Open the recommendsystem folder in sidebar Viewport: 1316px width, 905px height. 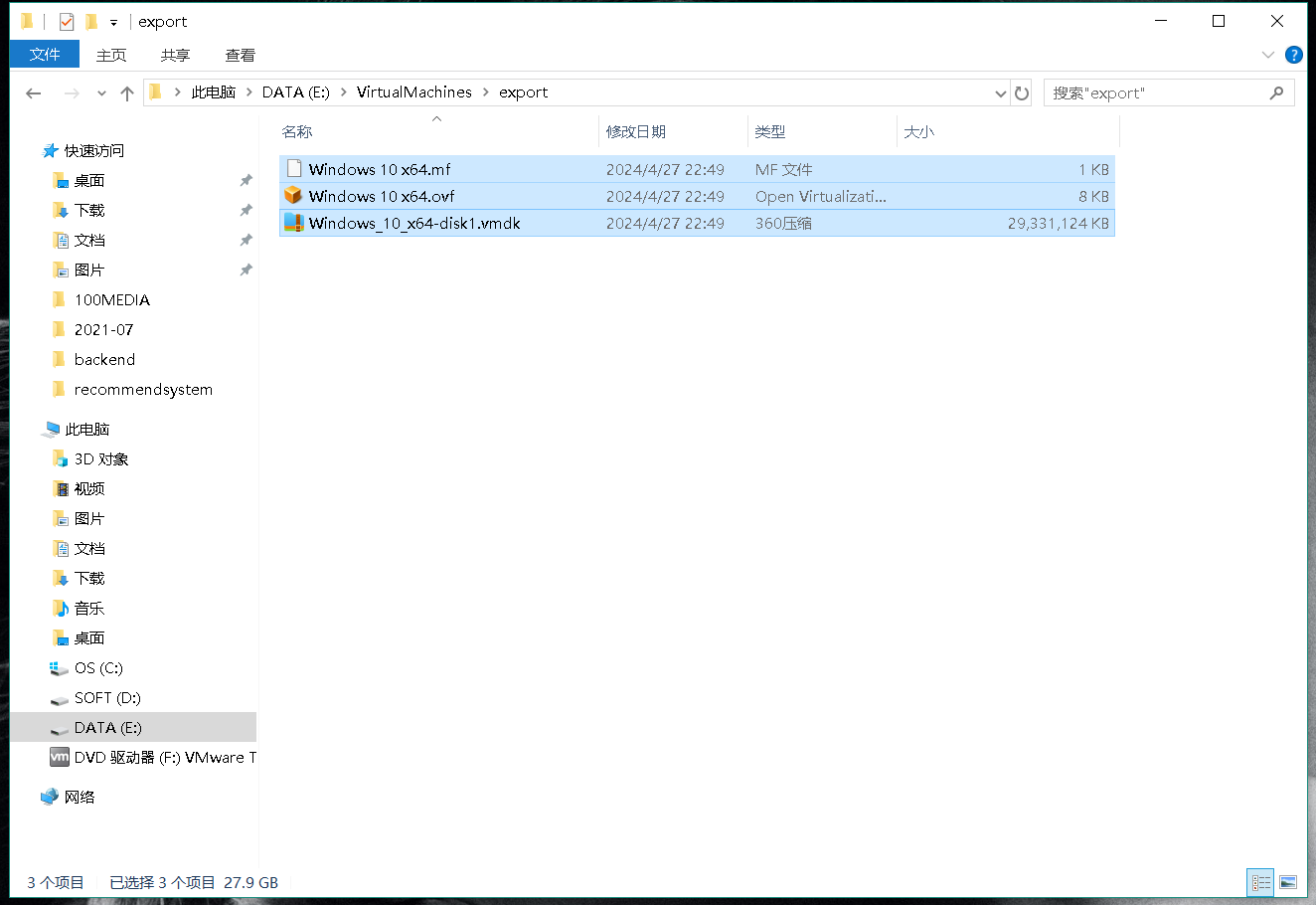[143, 390]
